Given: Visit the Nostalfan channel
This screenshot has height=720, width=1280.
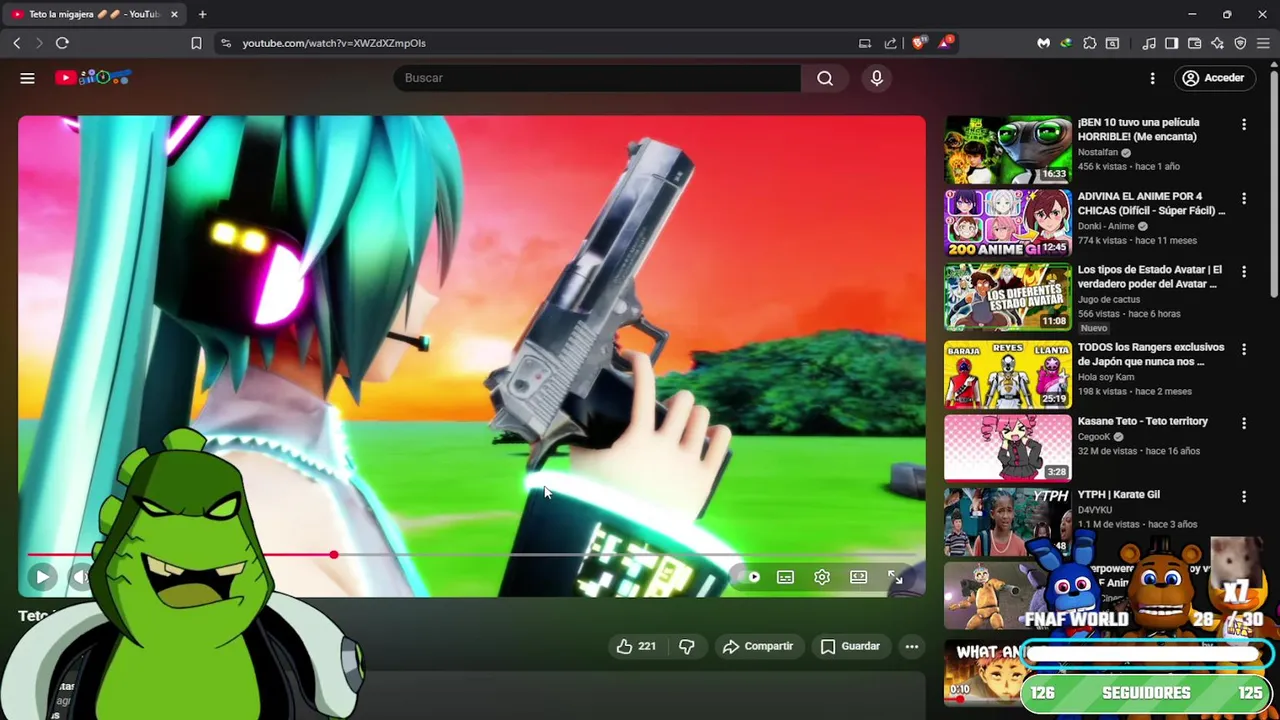Looking at the screenshot, I should 1098,152.
